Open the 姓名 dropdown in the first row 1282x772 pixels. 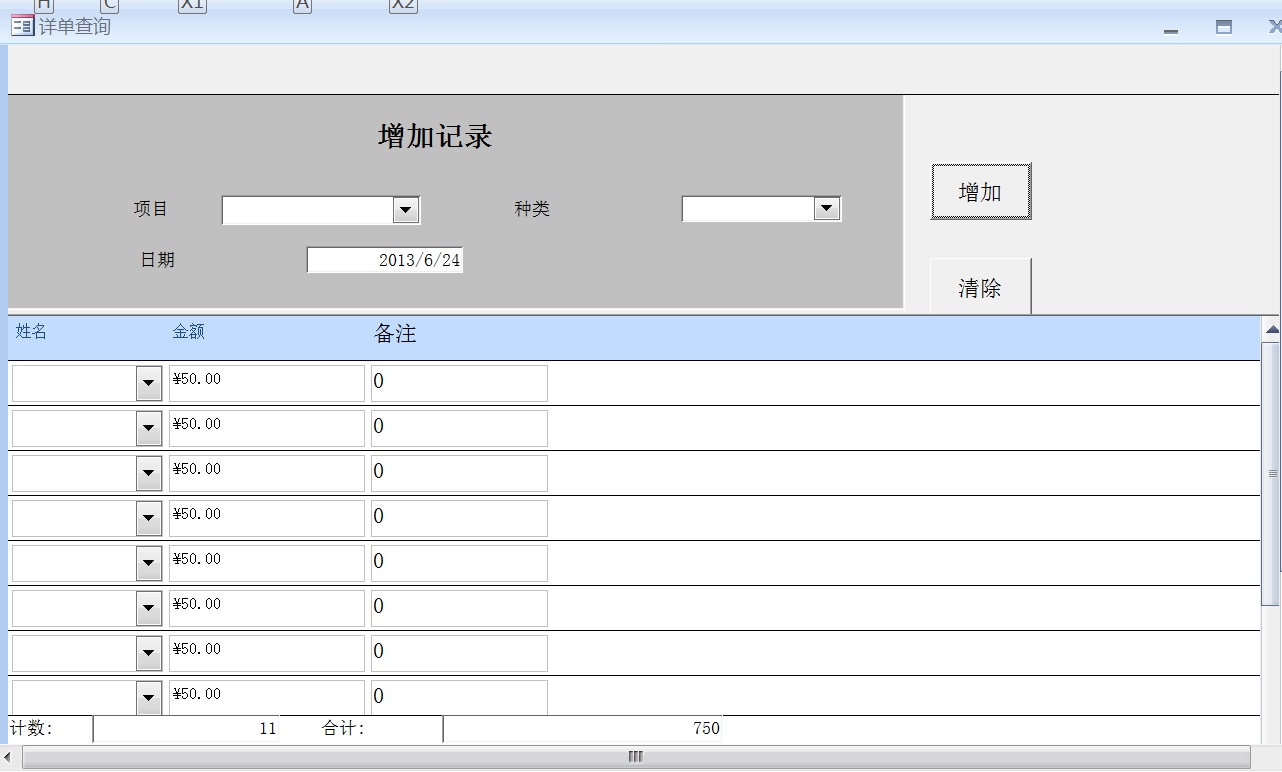pyautogui.click(x=149, y=383)
